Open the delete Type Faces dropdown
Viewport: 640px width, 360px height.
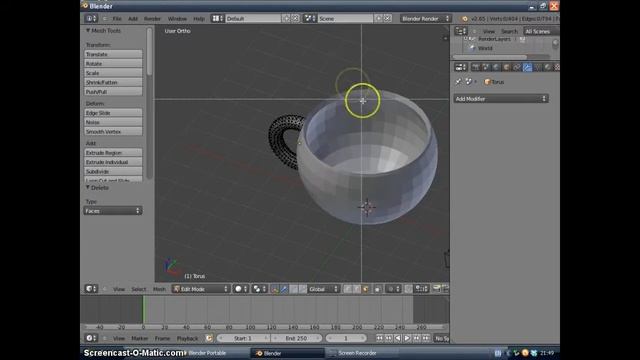[x=113, y=211]
